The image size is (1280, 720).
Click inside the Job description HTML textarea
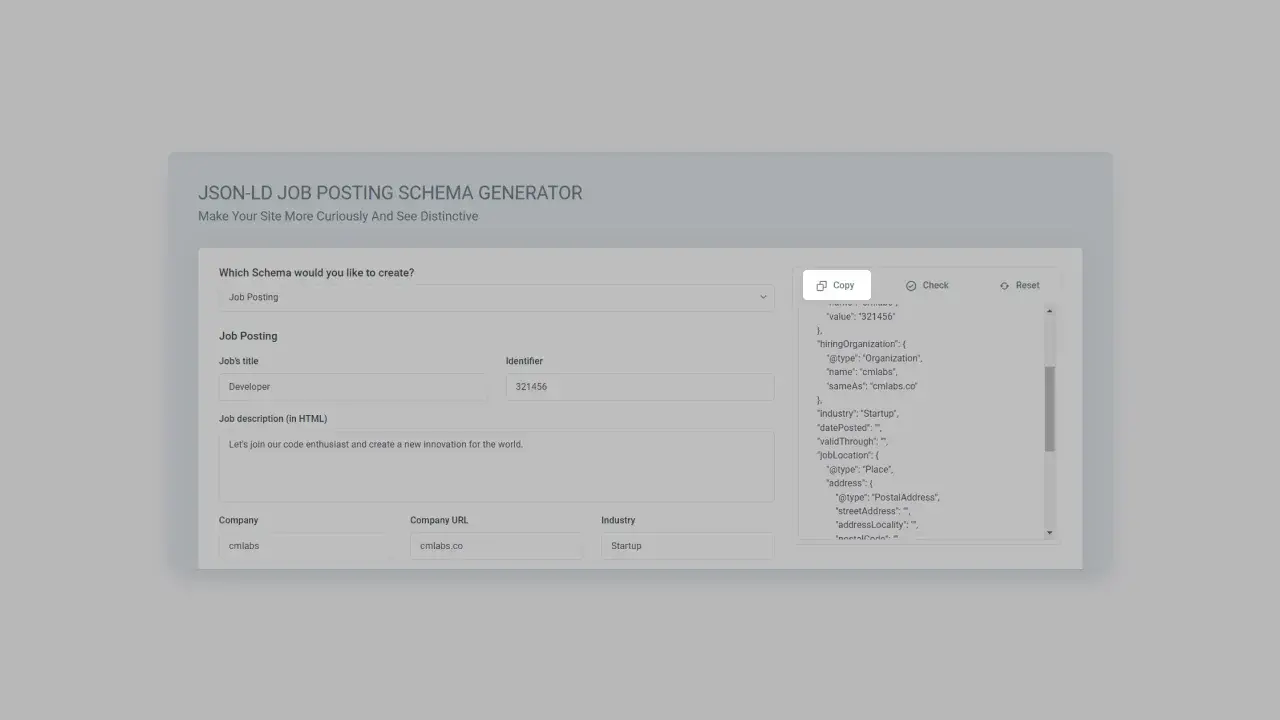click(x=496, y=465)
